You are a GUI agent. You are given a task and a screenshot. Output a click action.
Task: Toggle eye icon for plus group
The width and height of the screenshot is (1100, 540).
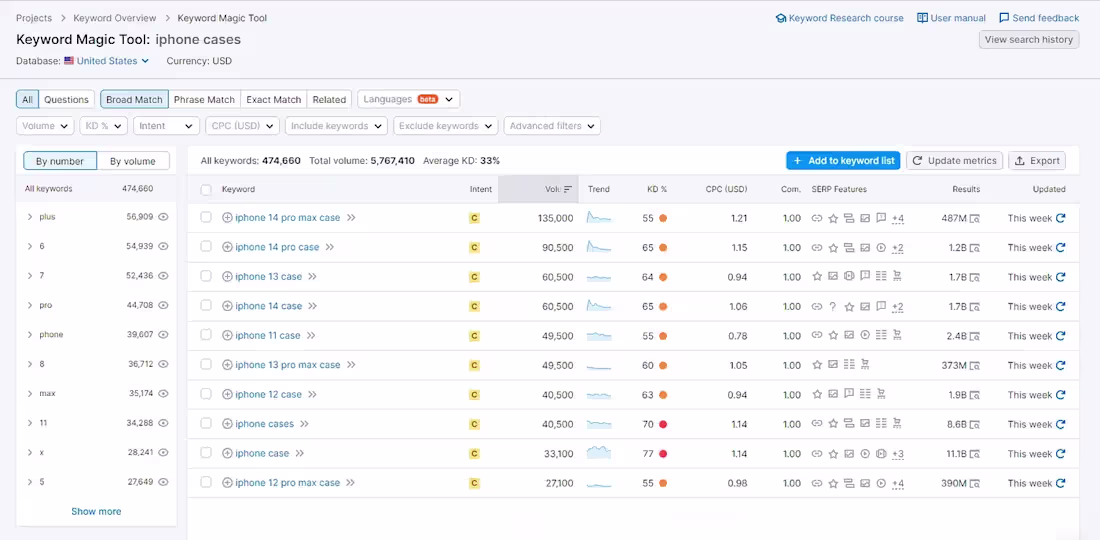pos(163,217)
